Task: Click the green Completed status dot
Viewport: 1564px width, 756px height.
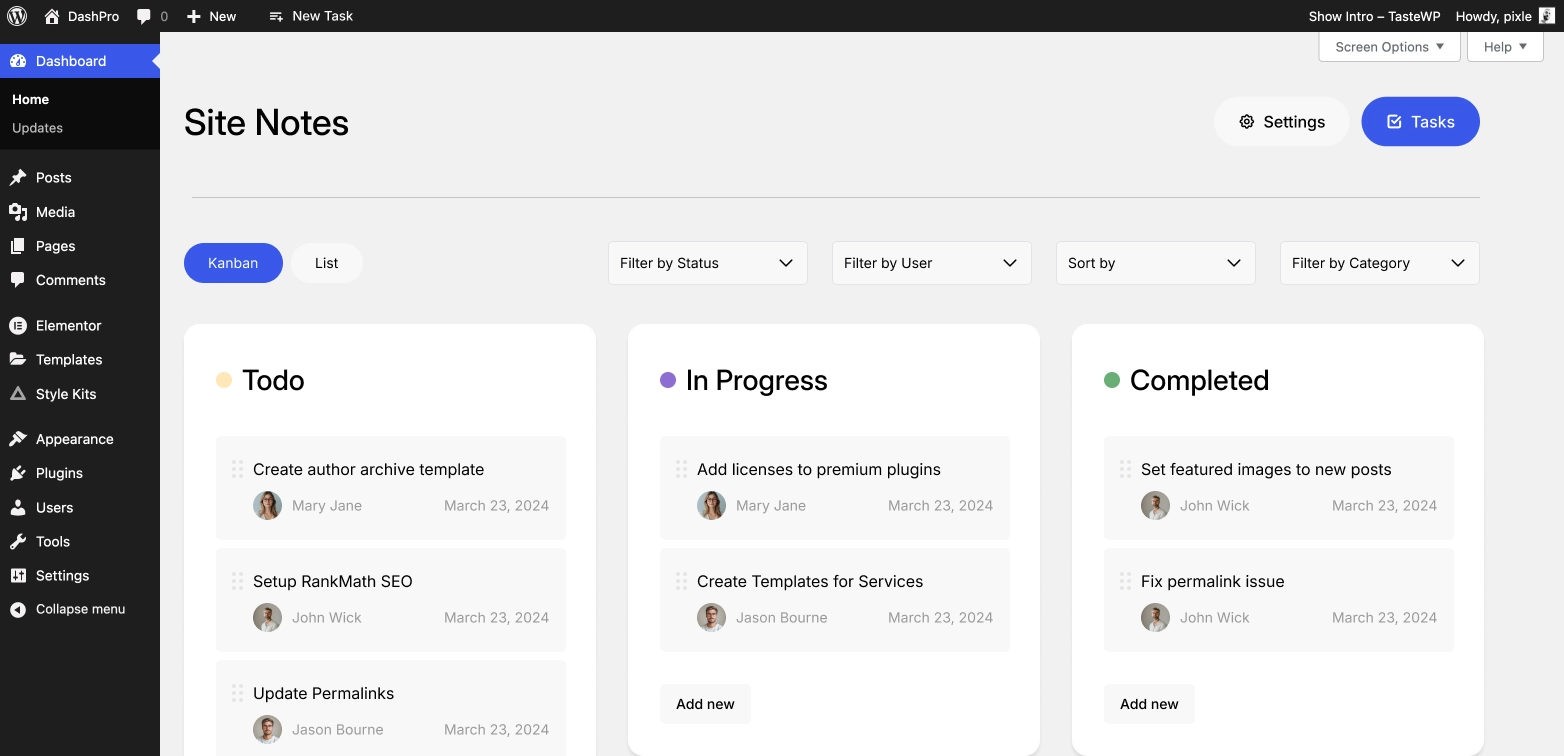Action: click(1111, 380)
